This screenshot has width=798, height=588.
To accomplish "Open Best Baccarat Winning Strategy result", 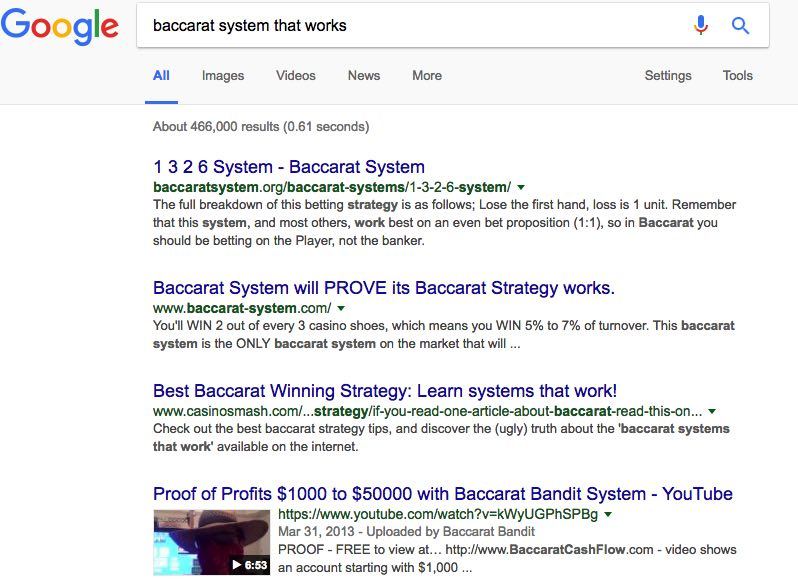I will 385,391.
